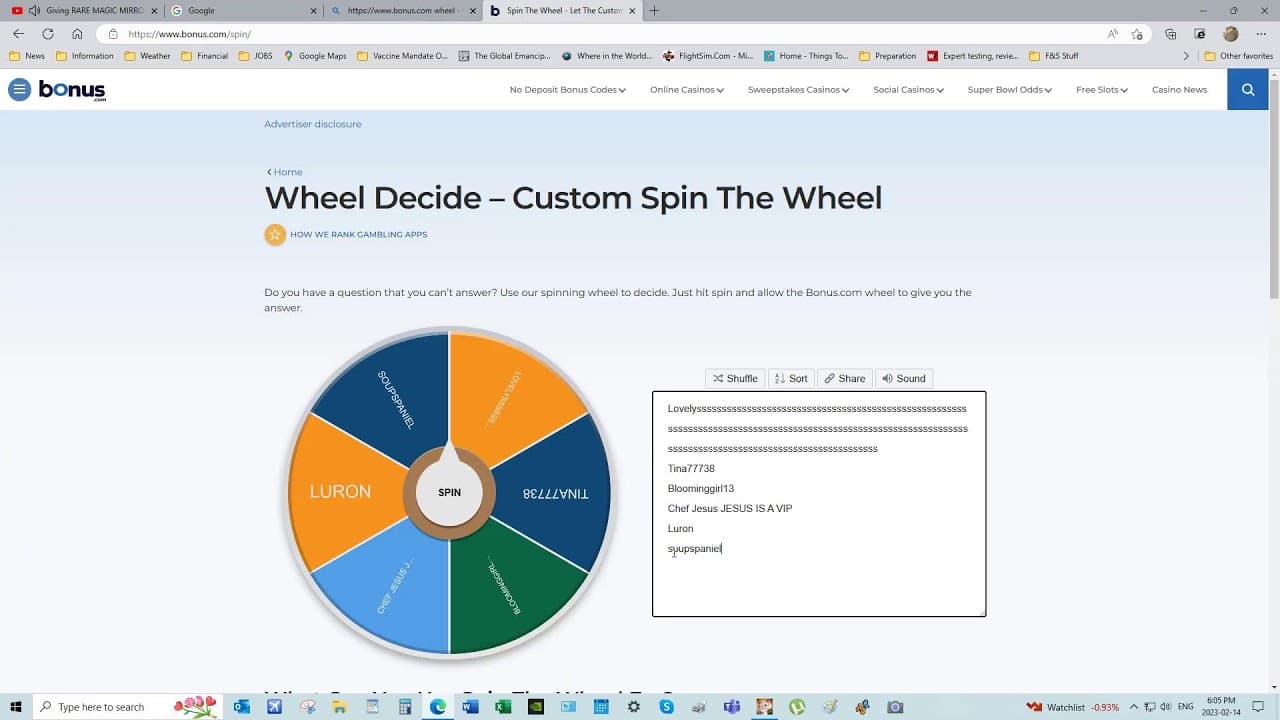Open How We Rank Gambling Apps link
Image resolution: width=1280 pixels, height=720 pixels.
358,235
